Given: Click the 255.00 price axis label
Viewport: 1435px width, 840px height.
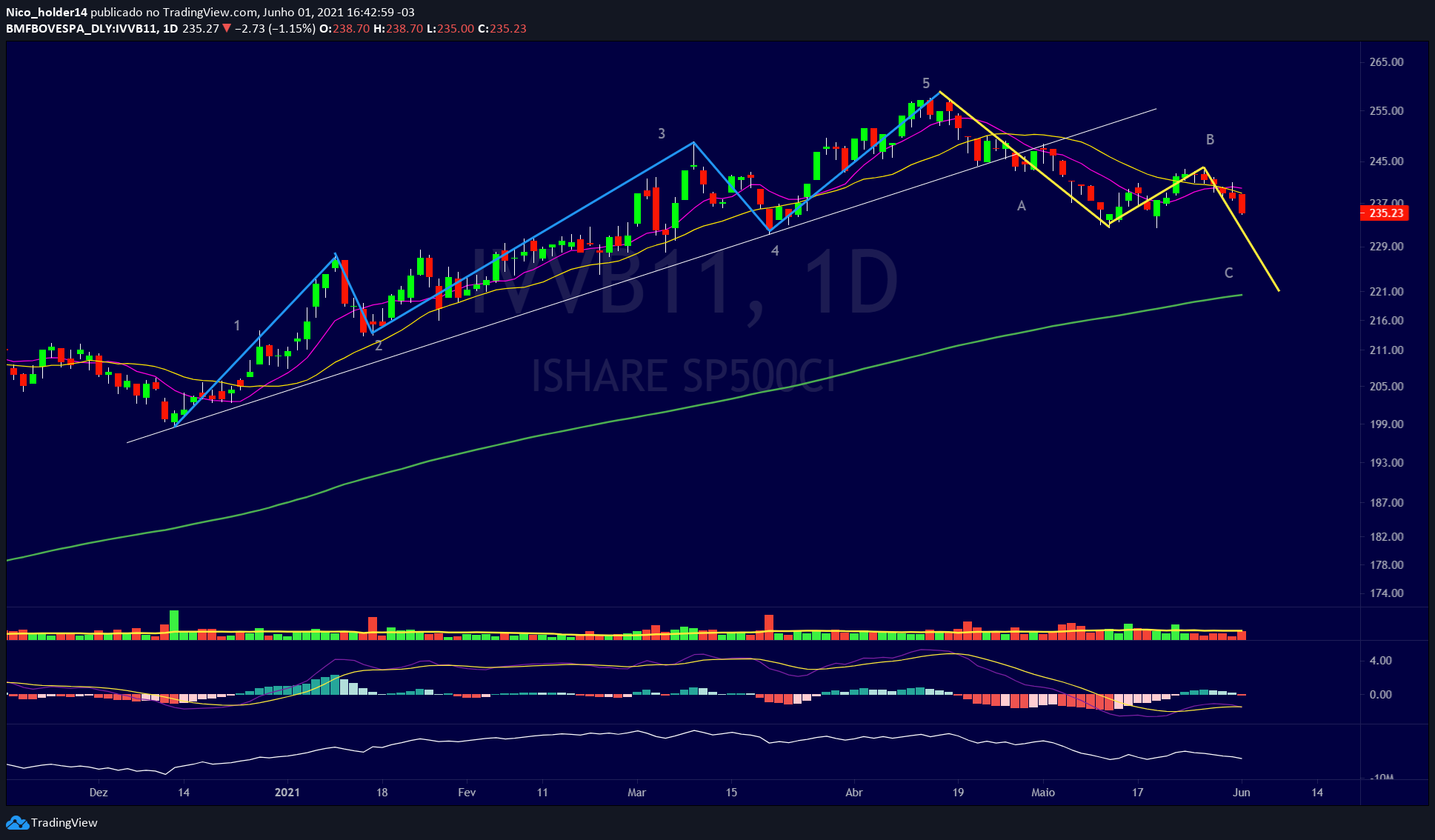Looking at the screenshot, I should pos(1386,110).
